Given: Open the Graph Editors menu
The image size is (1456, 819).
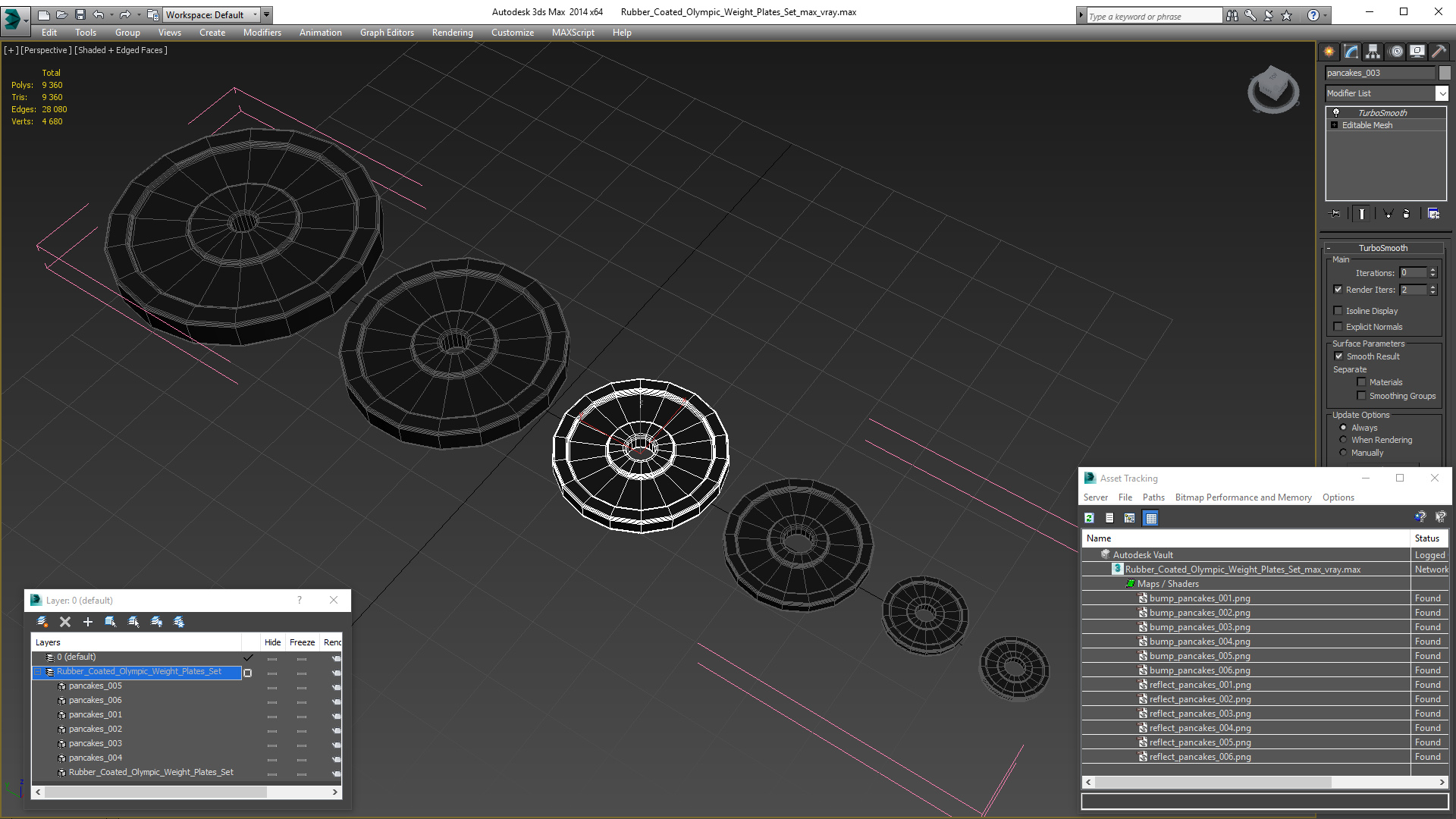Looking at the screenshot, I should coord(387,33).
